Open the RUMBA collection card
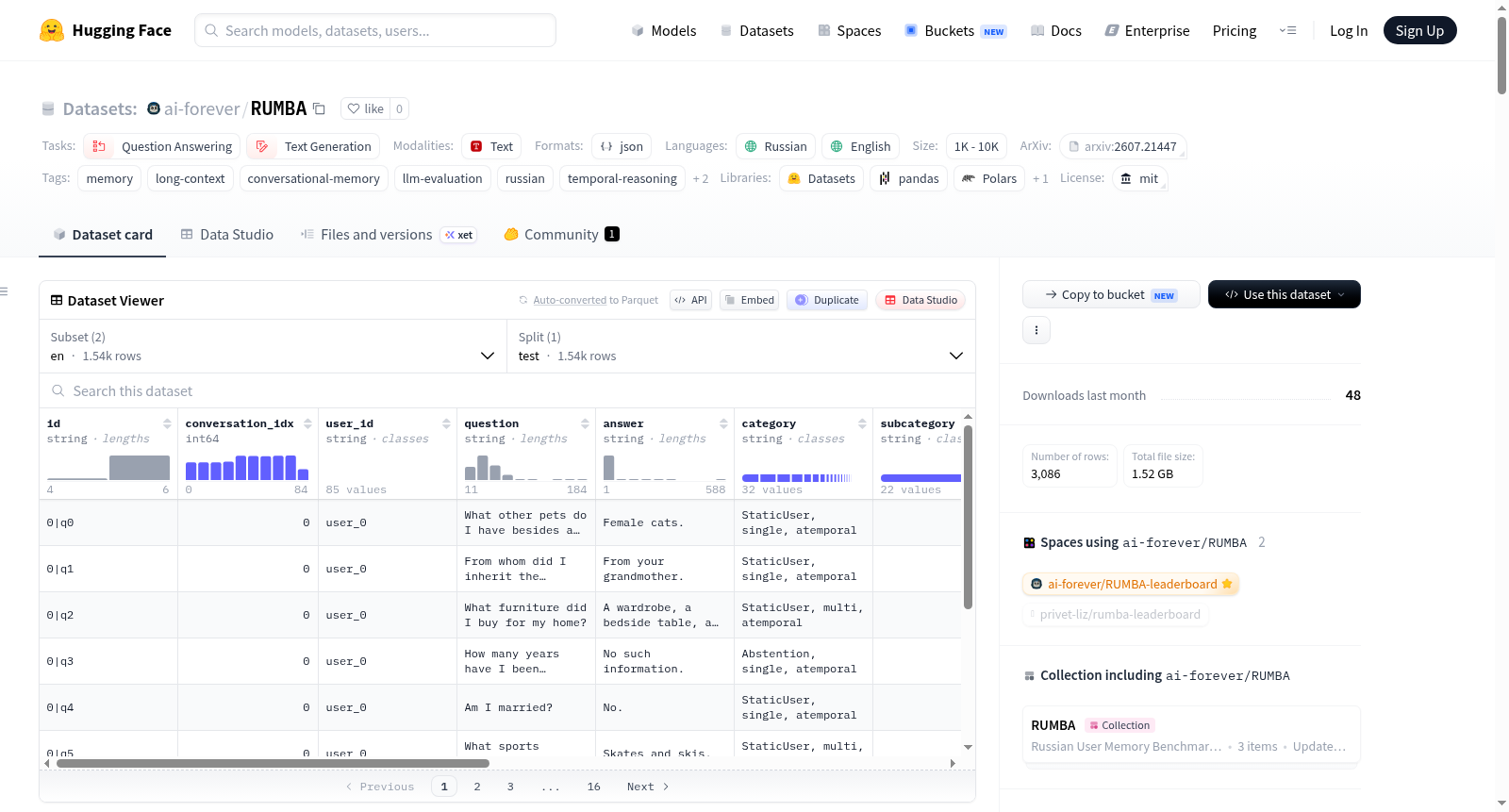 click(x=1191, y=737)
